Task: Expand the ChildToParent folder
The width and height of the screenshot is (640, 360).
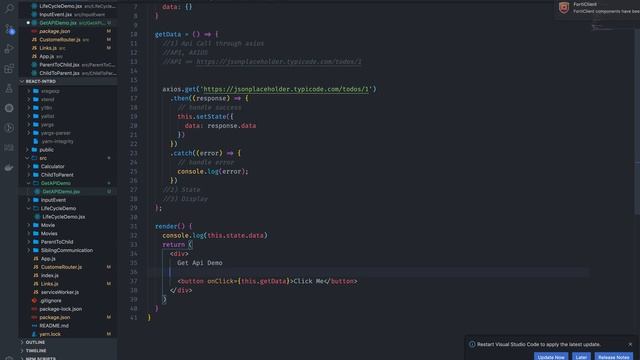Action: (68, 175)
